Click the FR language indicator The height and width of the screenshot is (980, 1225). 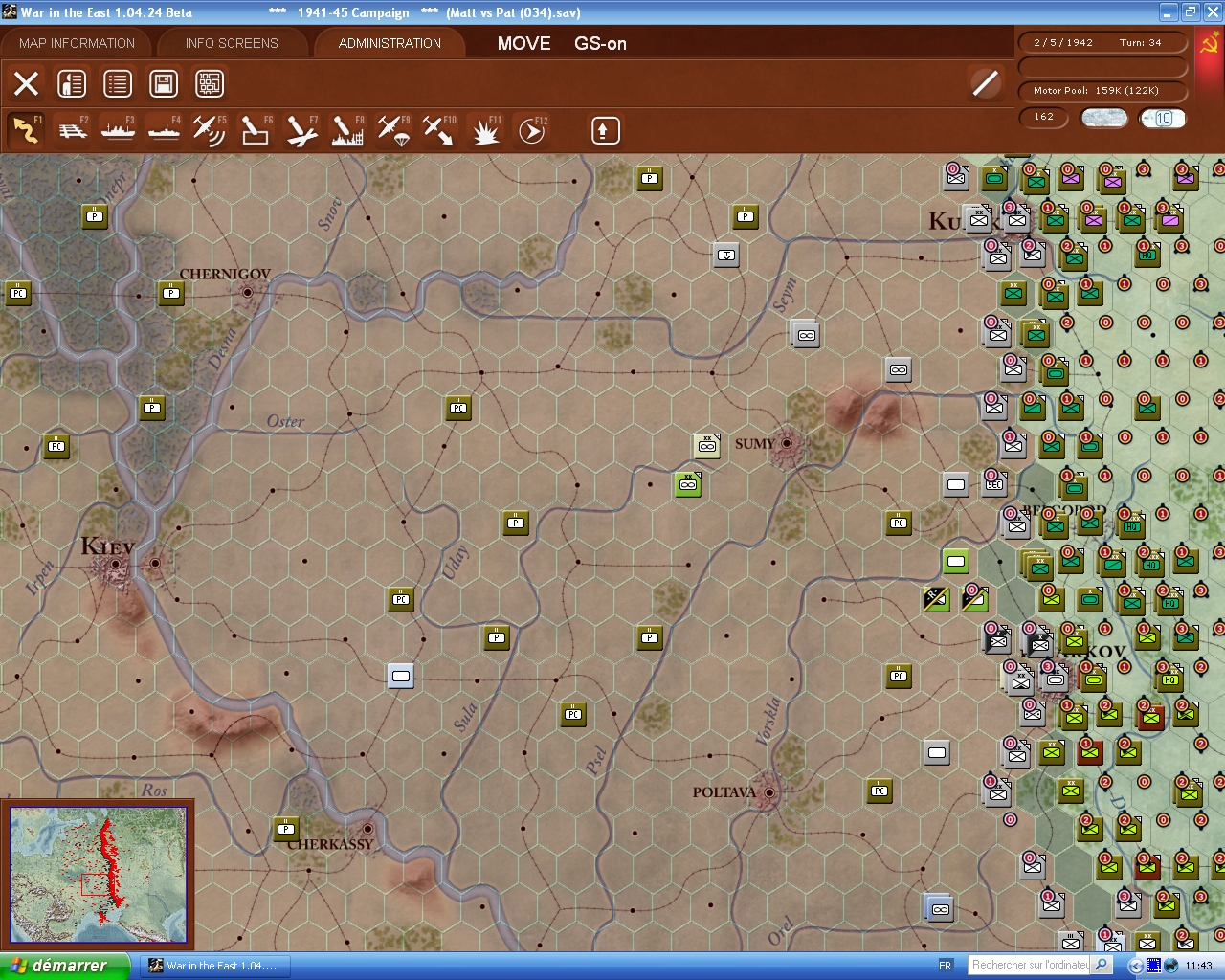946,966
